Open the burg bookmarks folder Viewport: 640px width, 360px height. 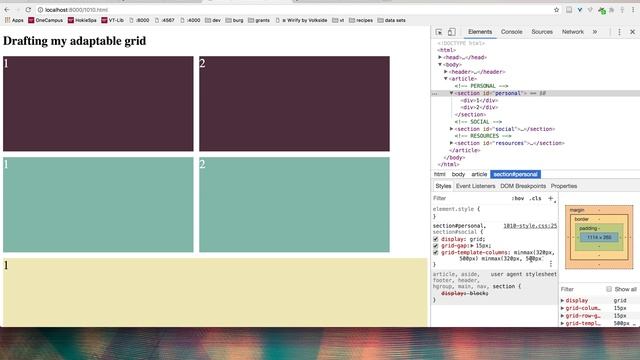pyautogui.click(x=234, y=20)
